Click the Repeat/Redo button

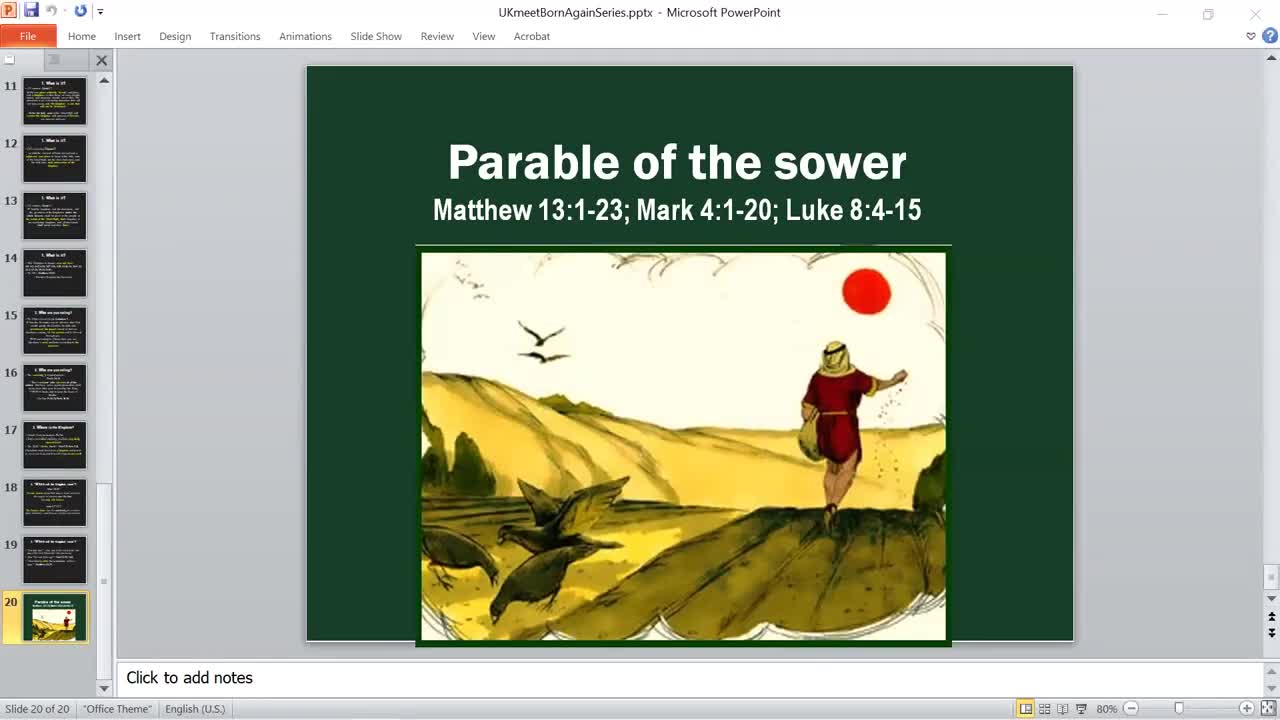[x=81, y=11]
